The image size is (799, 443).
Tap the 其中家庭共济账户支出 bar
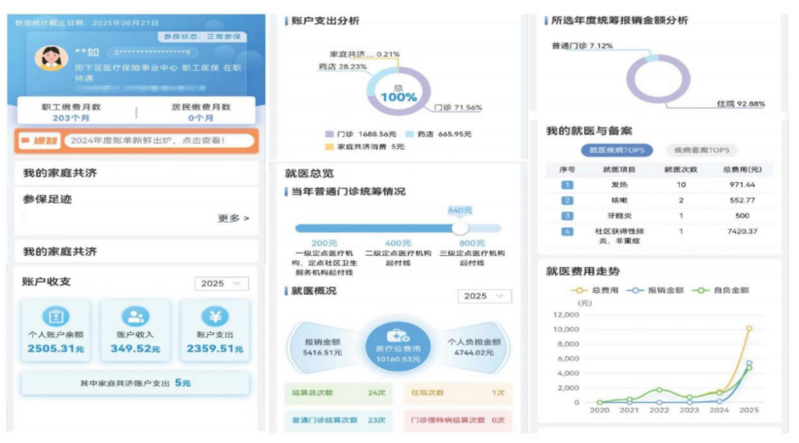tap(135, 382)
